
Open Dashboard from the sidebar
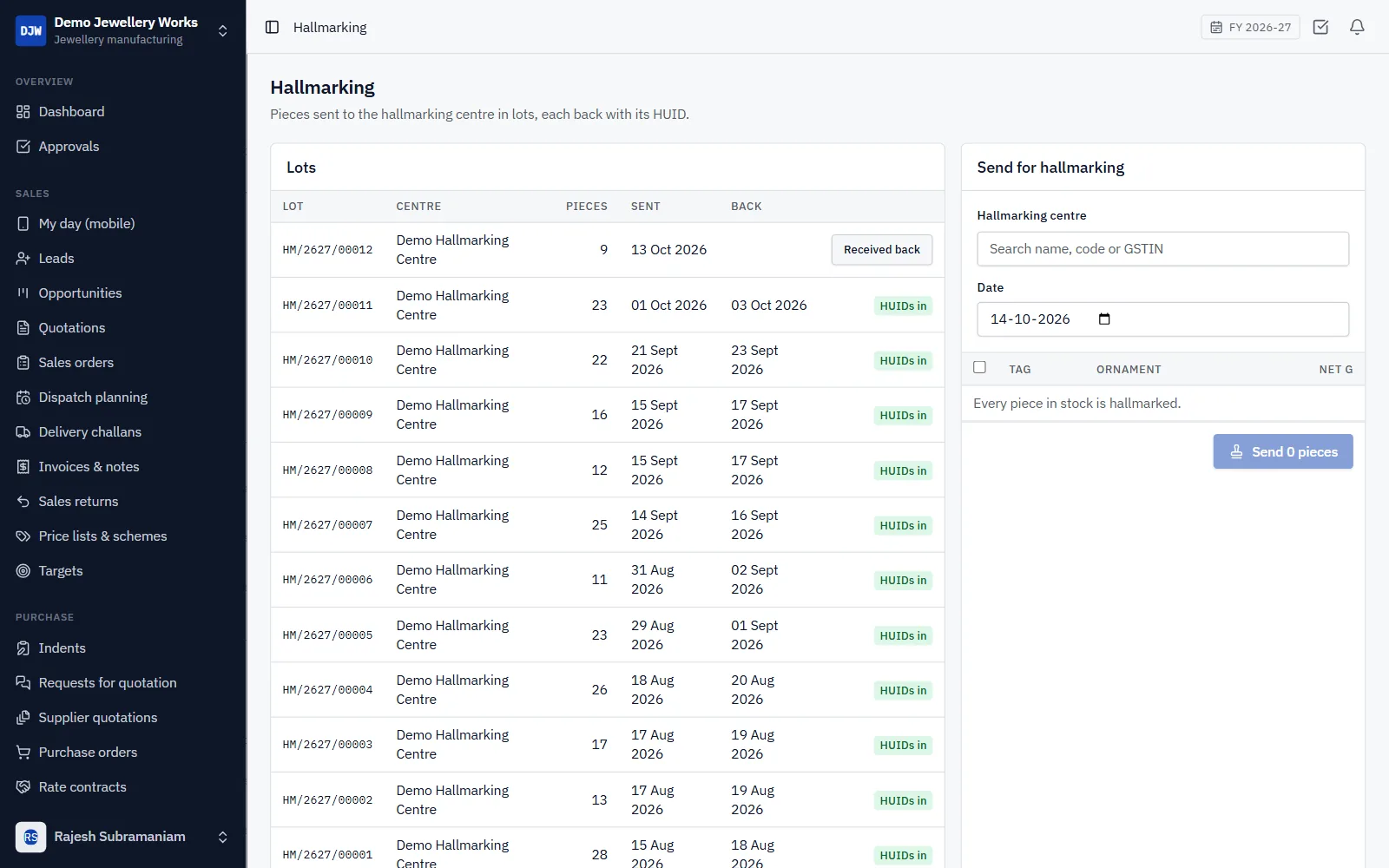(122, 112)
